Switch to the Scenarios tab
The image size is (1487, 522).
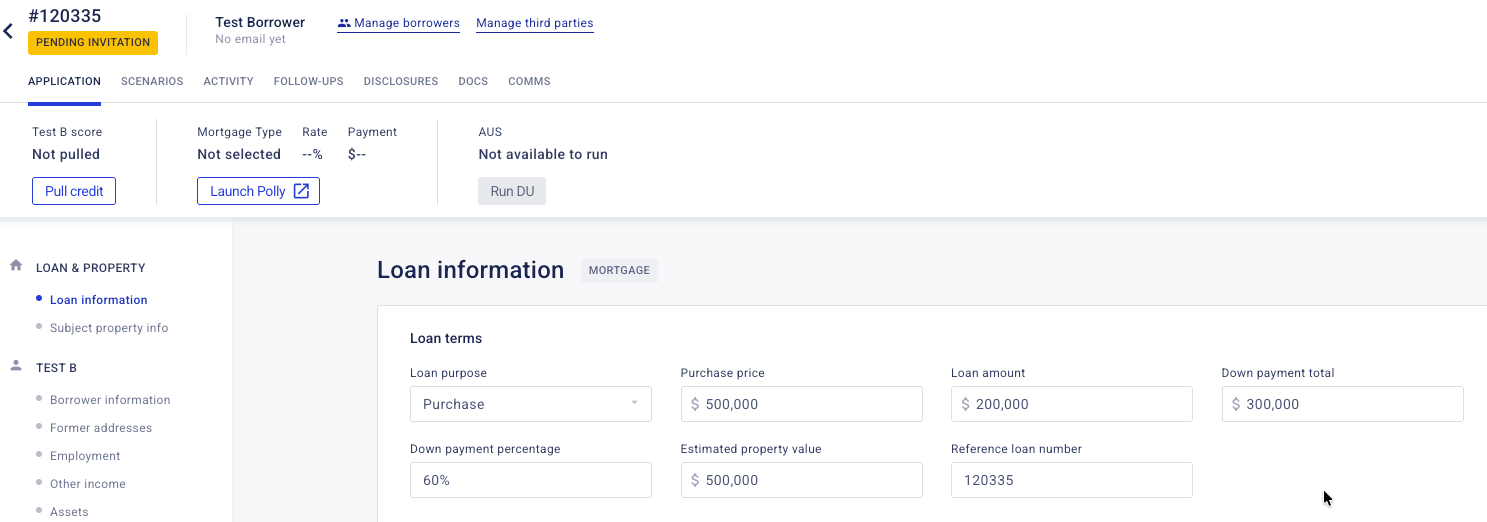[x=152, y=82]
